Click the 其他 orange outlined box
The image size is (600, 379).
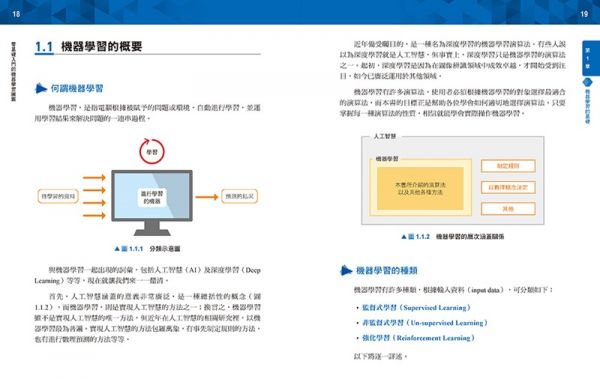click(508, 209)
